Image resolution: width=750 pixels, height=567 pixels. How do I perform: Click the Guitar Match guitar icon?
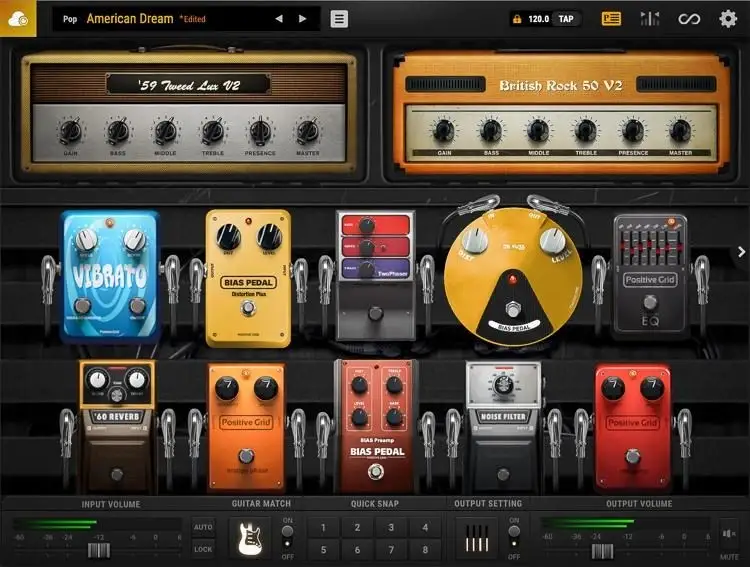(x=250, y=538)
